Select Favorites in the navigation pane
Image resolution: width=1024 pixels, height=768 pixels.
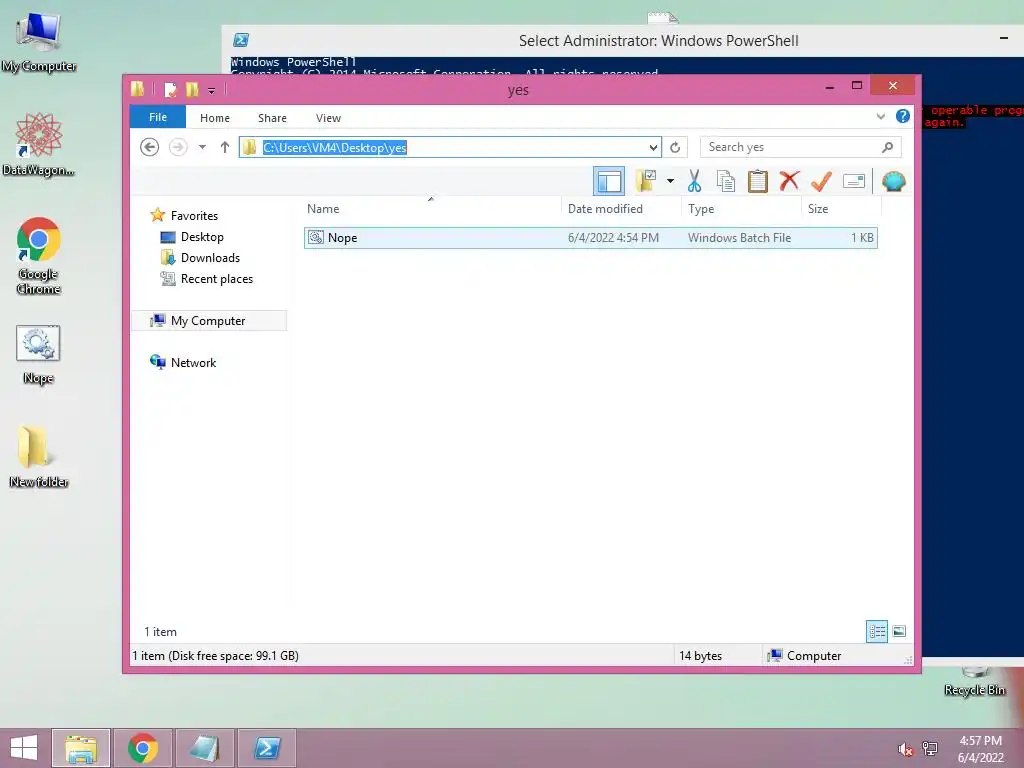coord(194,216)
